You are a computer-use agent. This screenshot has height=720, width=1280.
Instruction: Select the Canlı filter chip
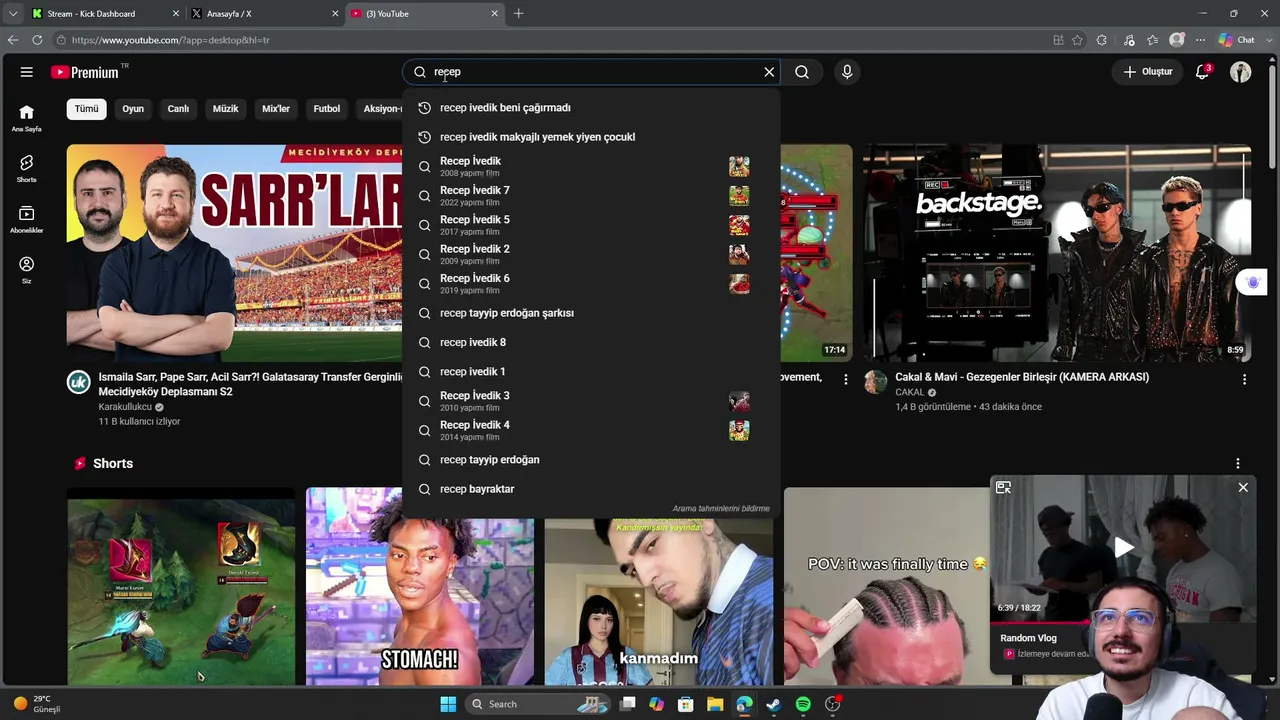pos(178,109)
